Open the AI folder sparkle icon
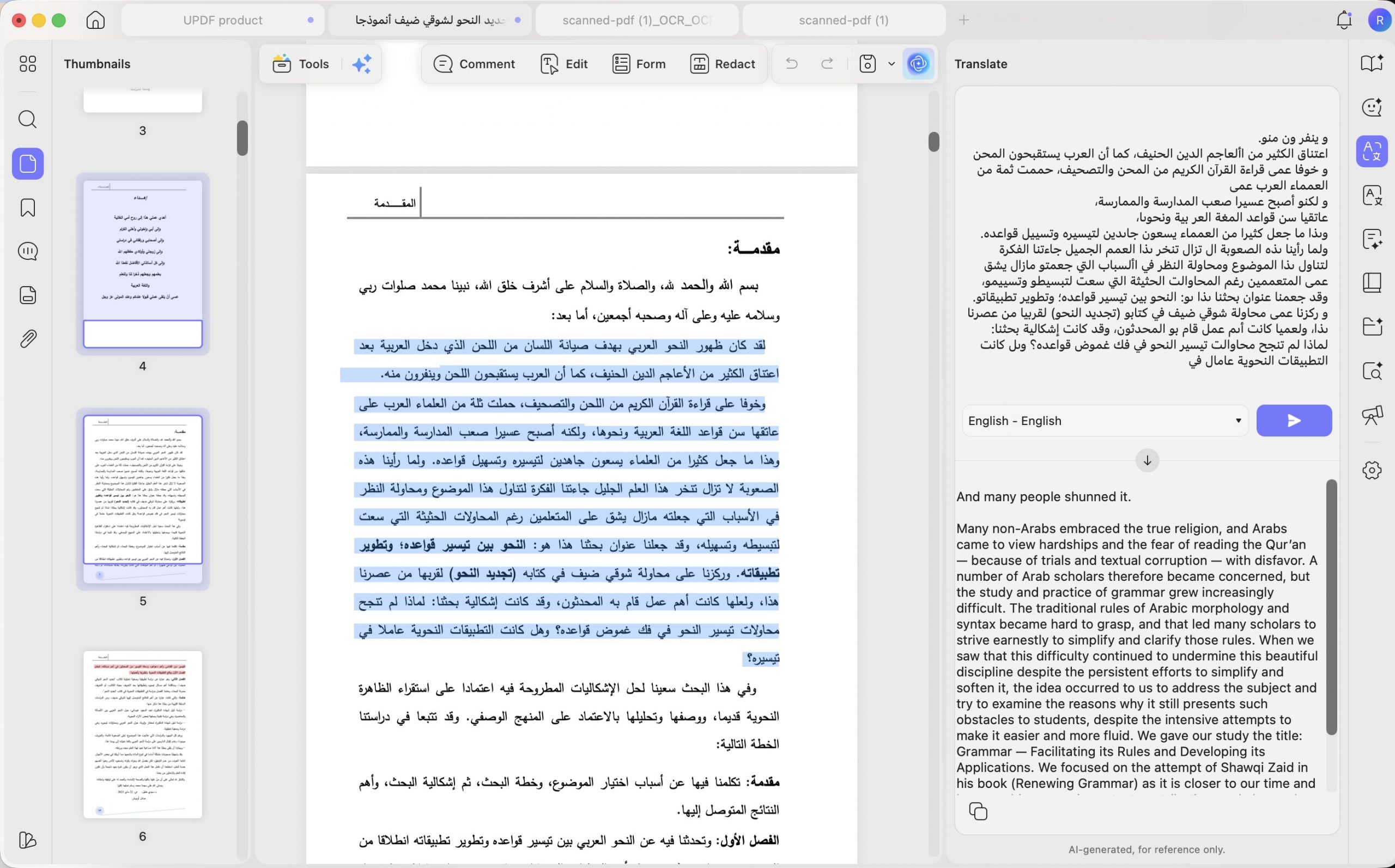The width and height of the screenshot is (1395, 868). click(x=1372, y=326)
